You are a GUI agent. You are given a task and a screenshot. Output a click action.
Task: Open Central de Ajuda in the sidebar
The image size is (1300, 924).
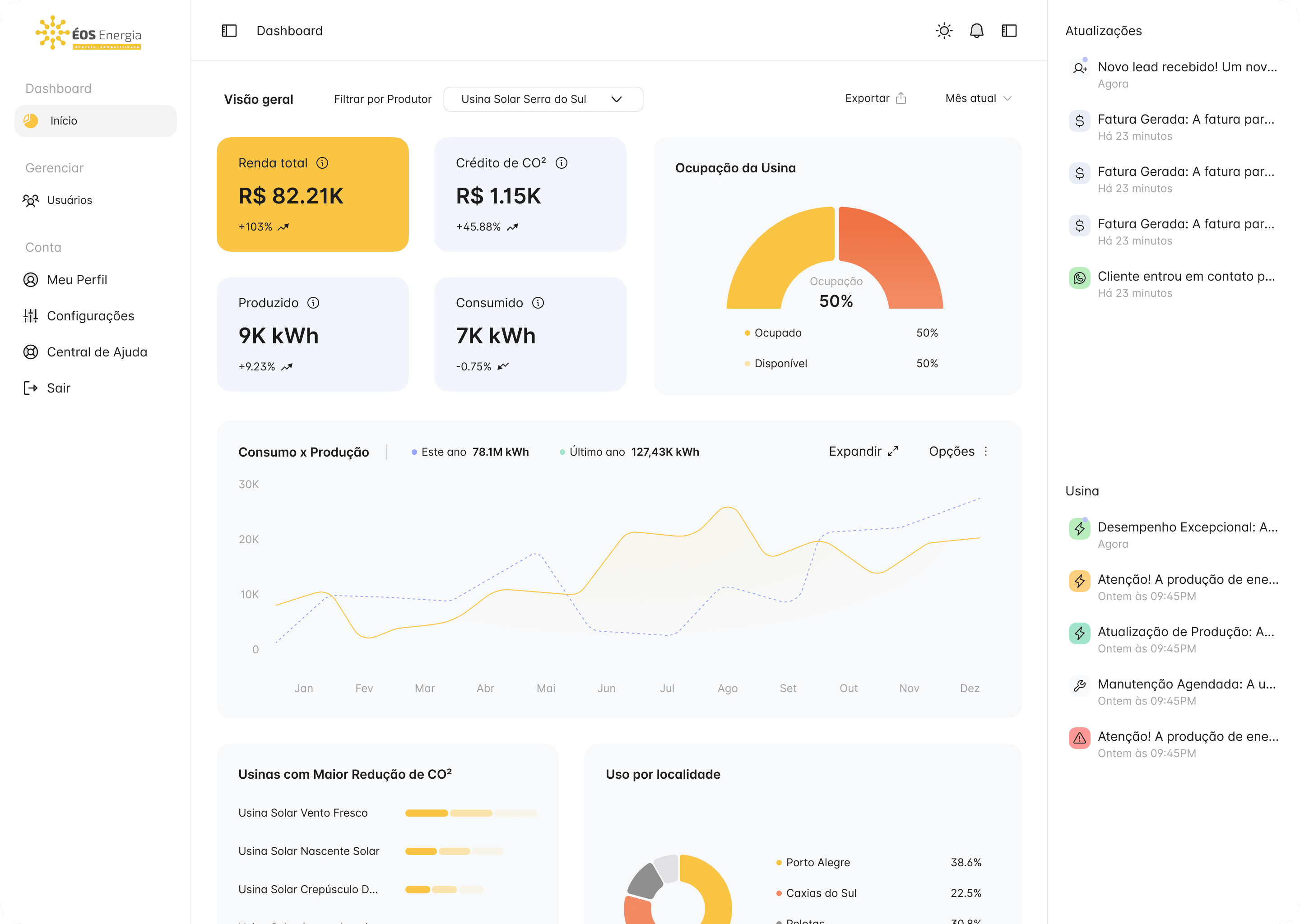pyautogui.click(x=85, y=352)
